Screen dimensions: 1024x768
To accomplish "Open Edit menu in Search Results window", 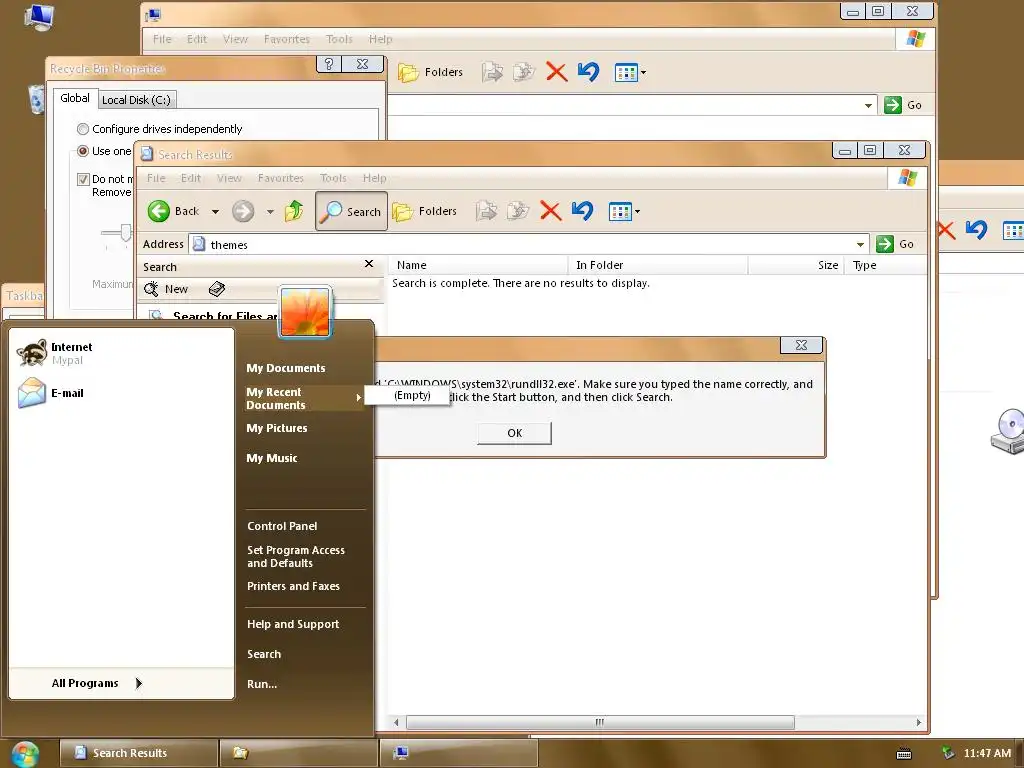I will [191, 178].
